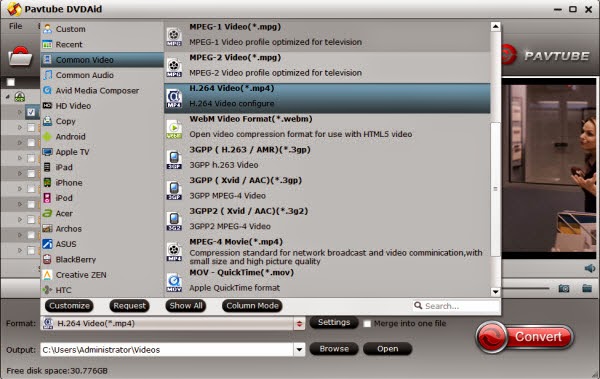Choose 3GPP ( Xvid / AAC)(*.3gp) format

327,190
